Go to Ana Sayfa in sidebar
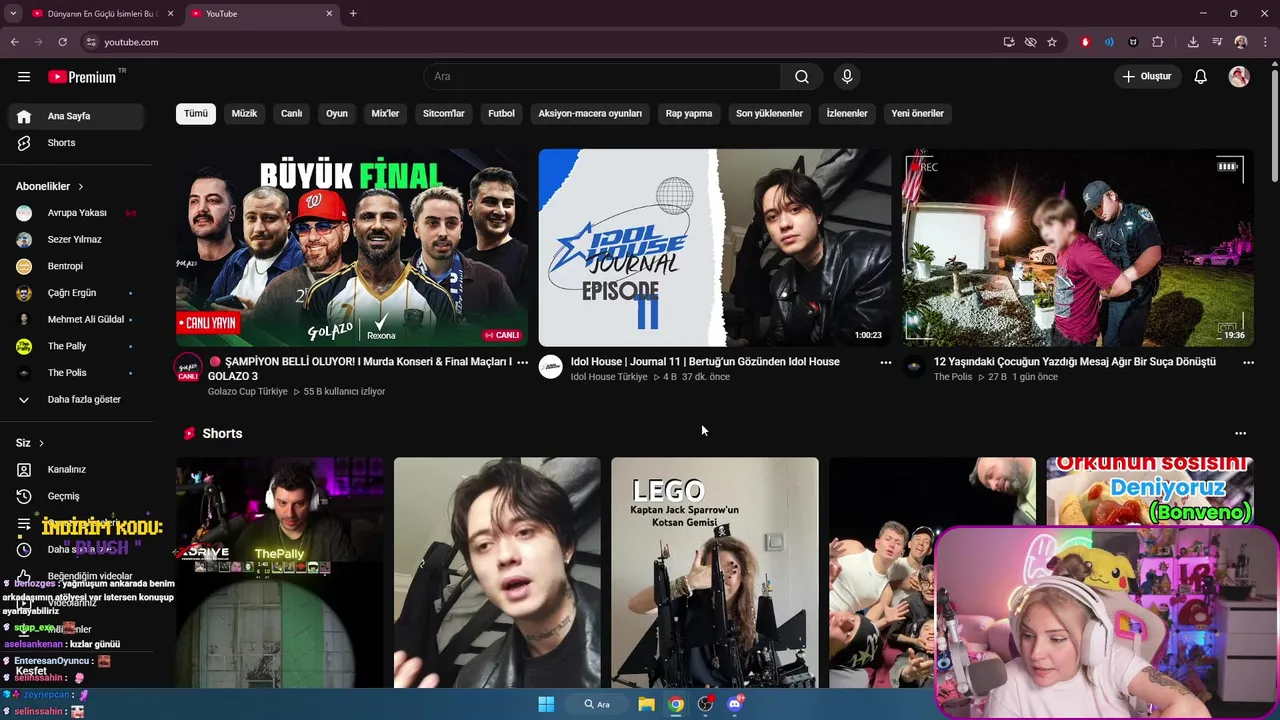1280x720 pixels. (x=76, y=116)
